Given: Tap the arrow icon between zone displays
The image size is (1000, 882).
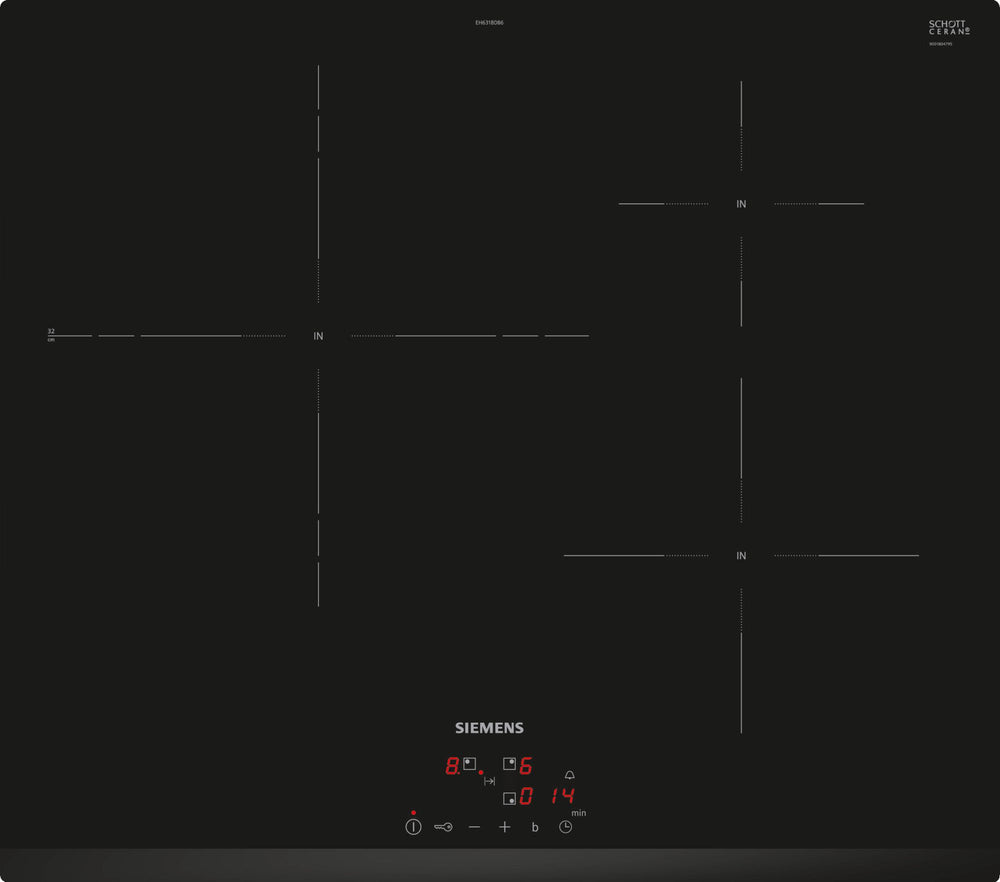Looking at the screenshot, I should pos(489,781).
